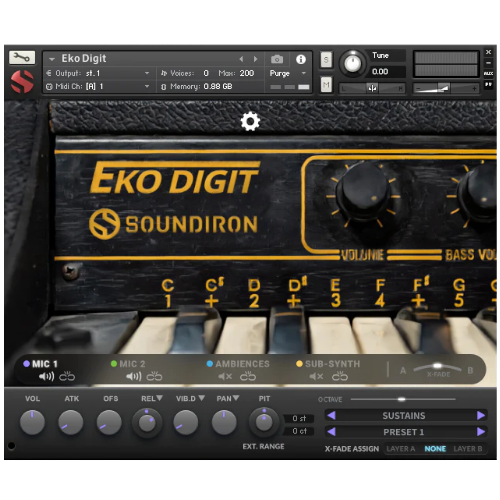Click the MIC 2 link icon

154,376
